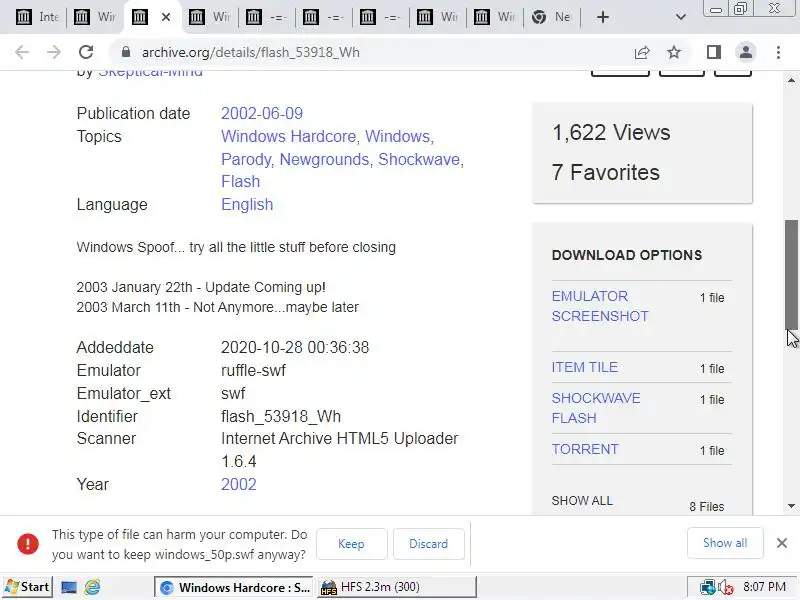Open the side panel icon
Image resolution: width=800 pixels, height=600 pixels.
pyautogui.click(x=714, y=52)
